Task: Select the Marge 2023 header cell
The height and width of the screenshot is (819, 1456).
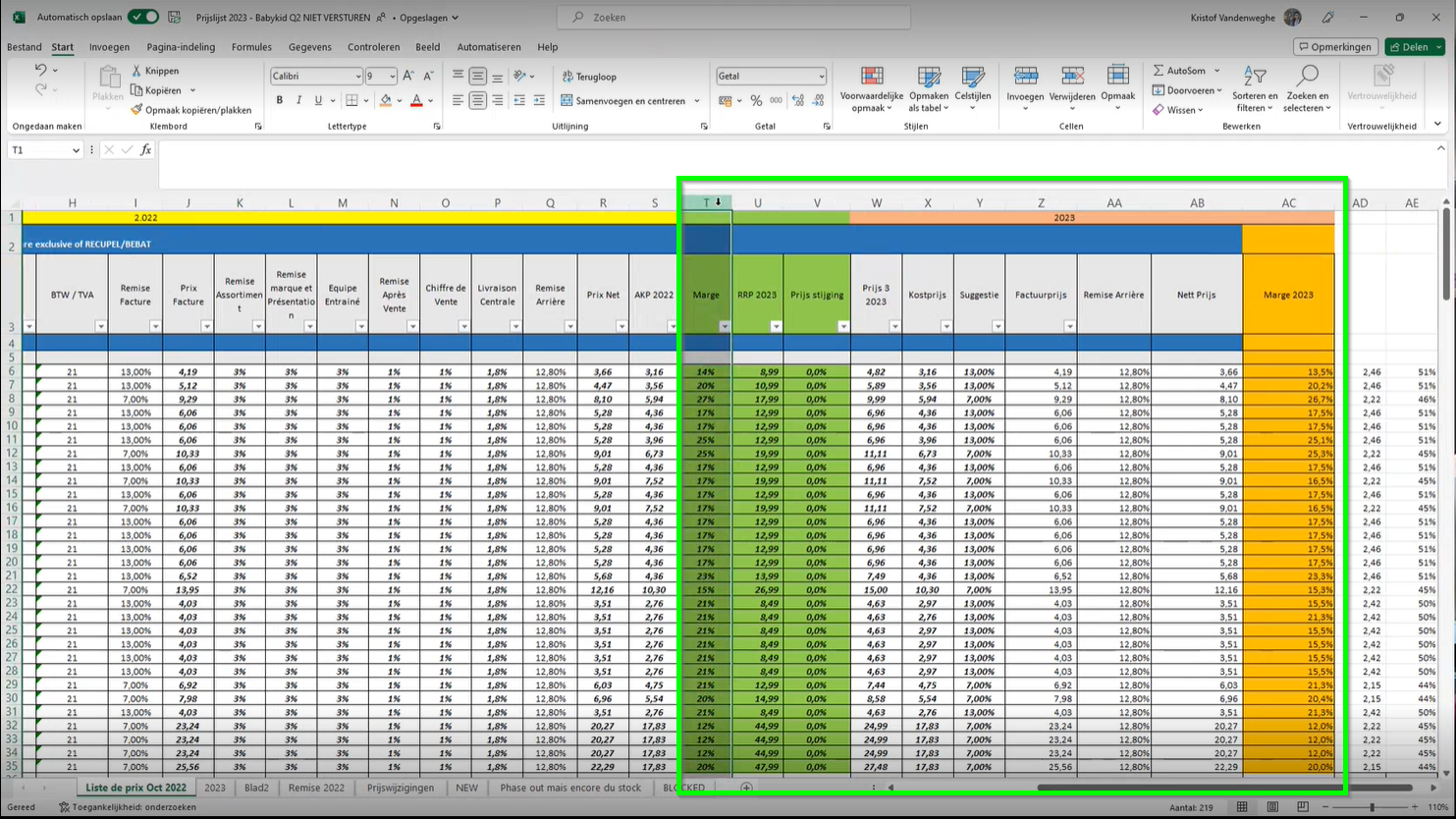Action: coord(1288,295)
